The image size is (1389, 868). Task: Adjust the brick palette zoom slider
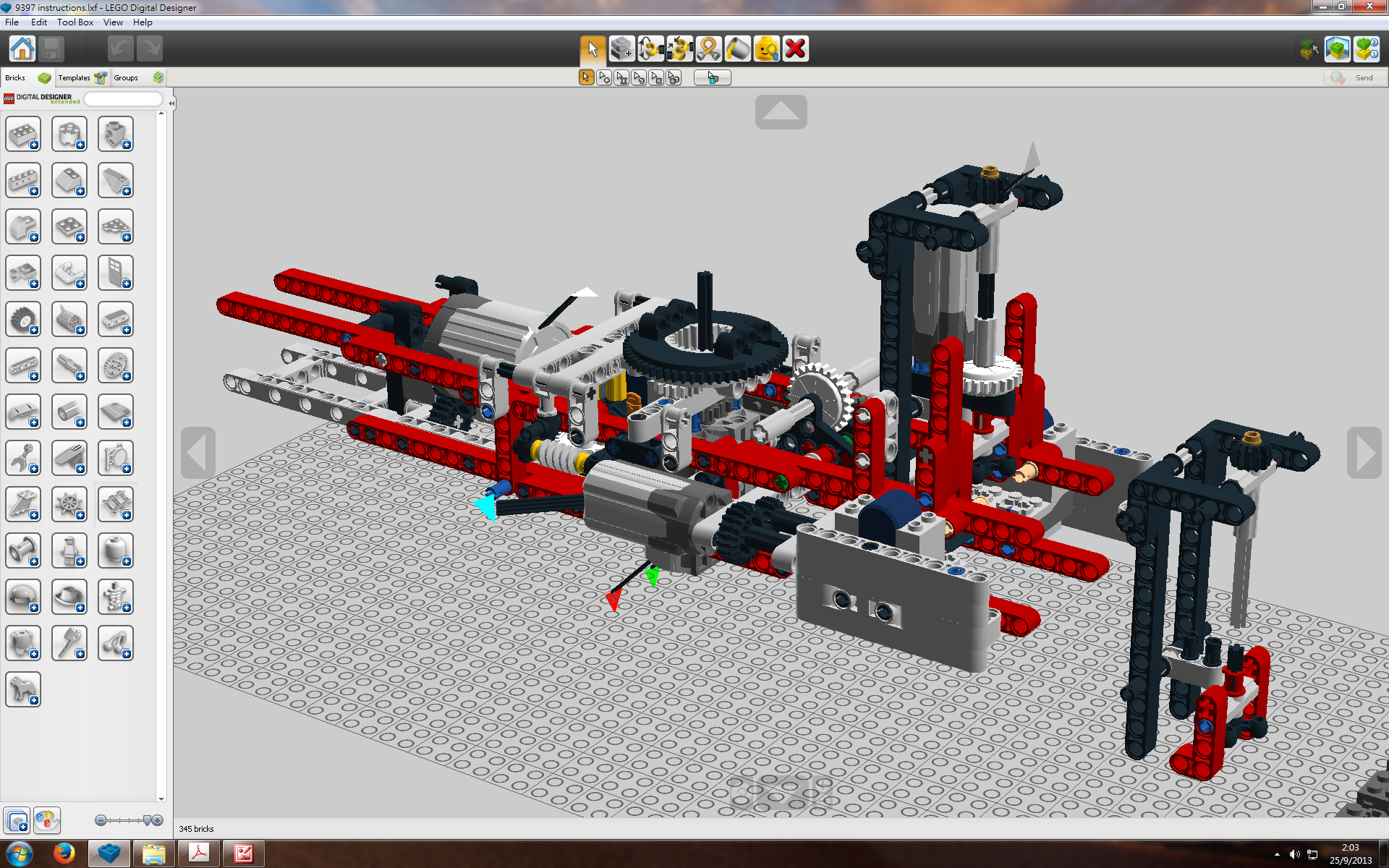(x=127, y=820)
